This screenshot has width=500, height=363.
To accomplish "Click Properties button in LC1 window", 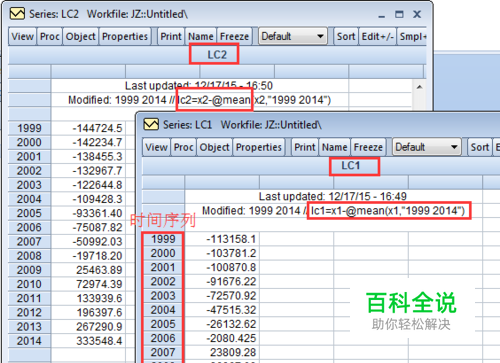I will click(x=259, y=147).
